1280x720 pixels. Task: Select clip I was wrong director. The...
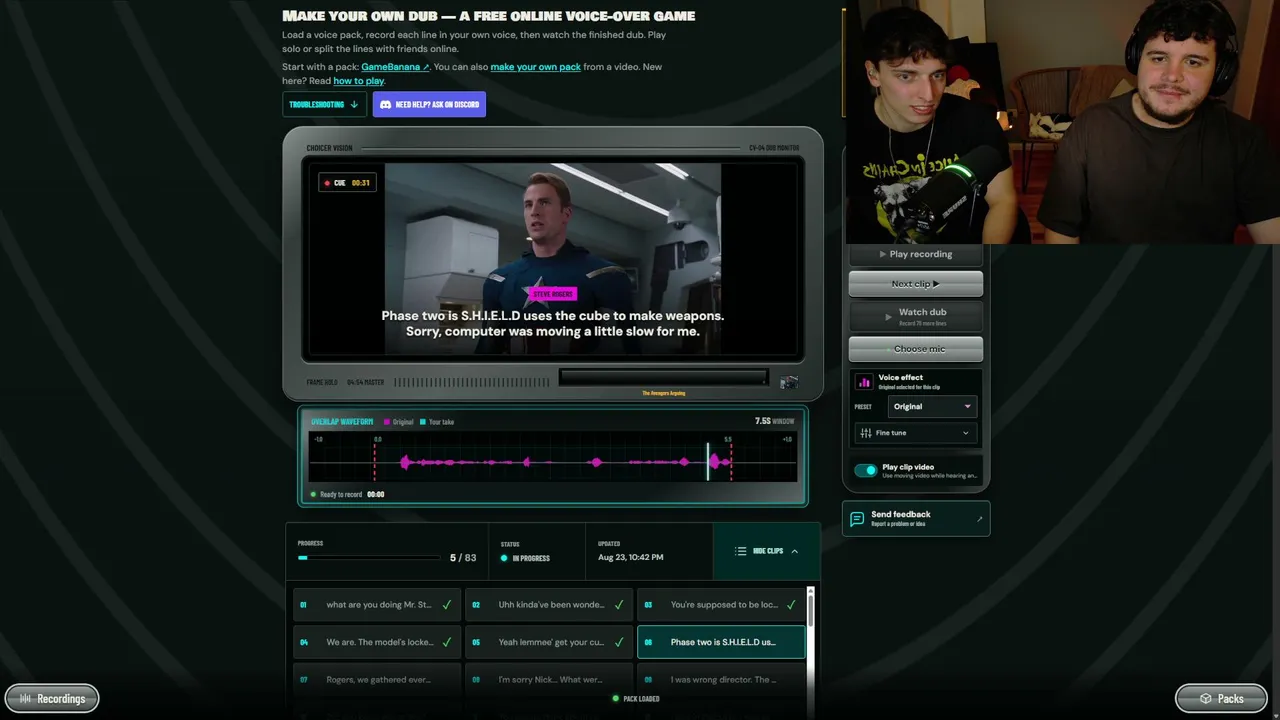pyautogui.click(x=721, y=680)
